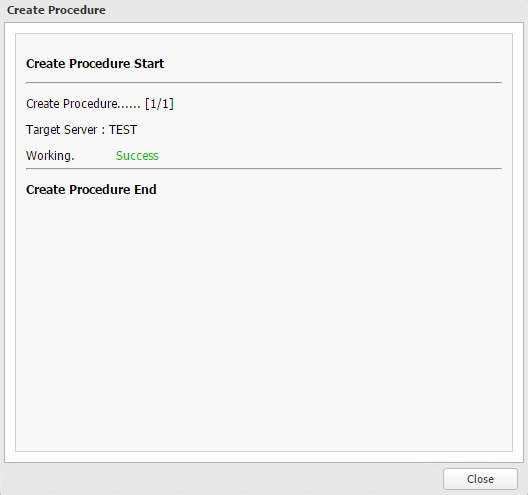
Task: Click the separator line above End heading
Action: 264,168
